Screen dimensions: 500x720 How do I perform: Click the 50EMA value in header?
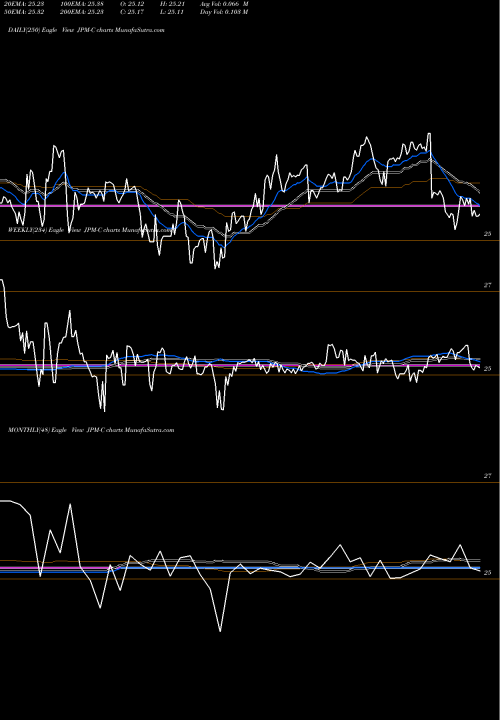coord(24,12)
